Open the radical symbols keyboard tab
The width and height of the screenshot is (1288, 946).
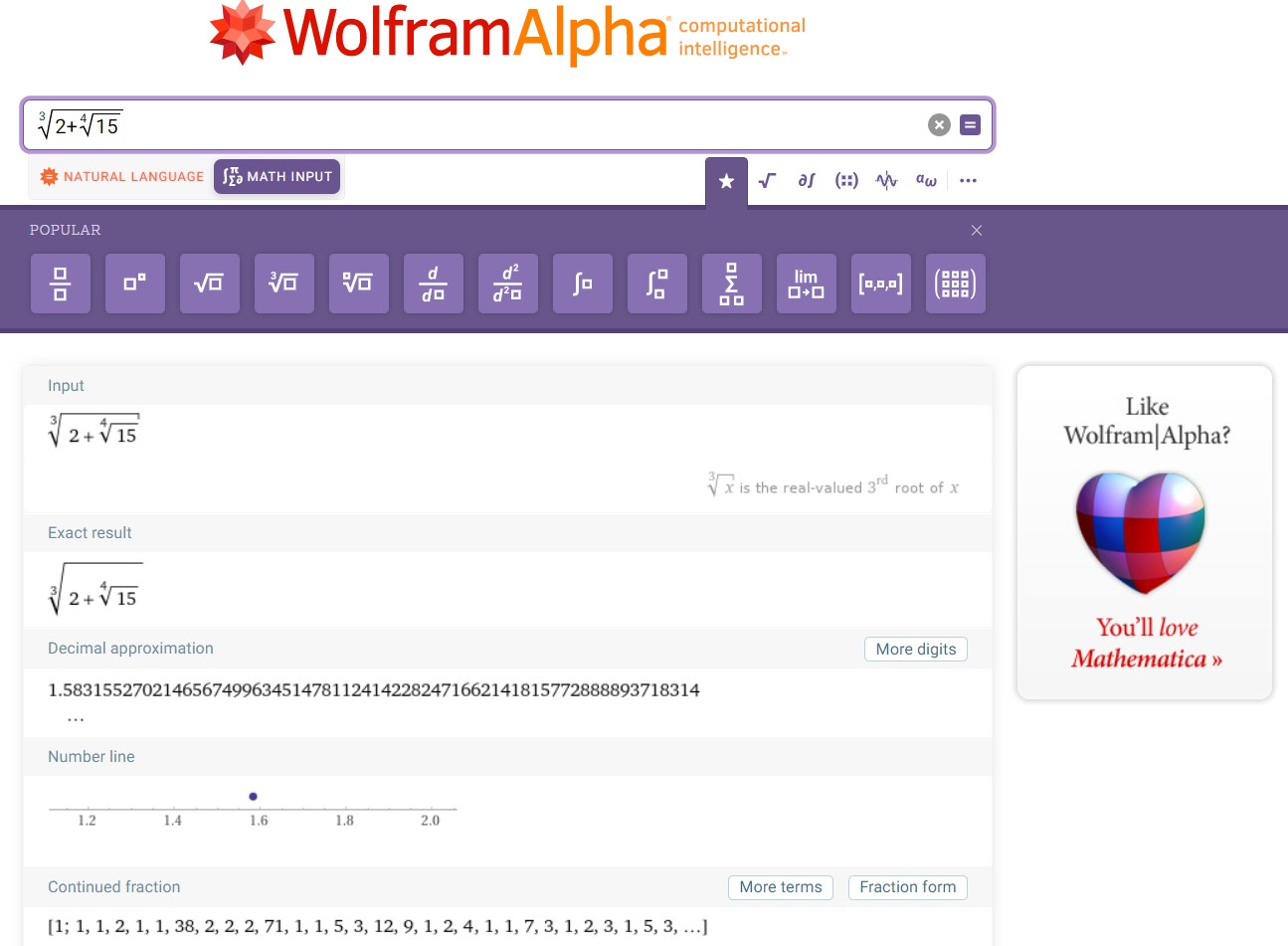767,180
